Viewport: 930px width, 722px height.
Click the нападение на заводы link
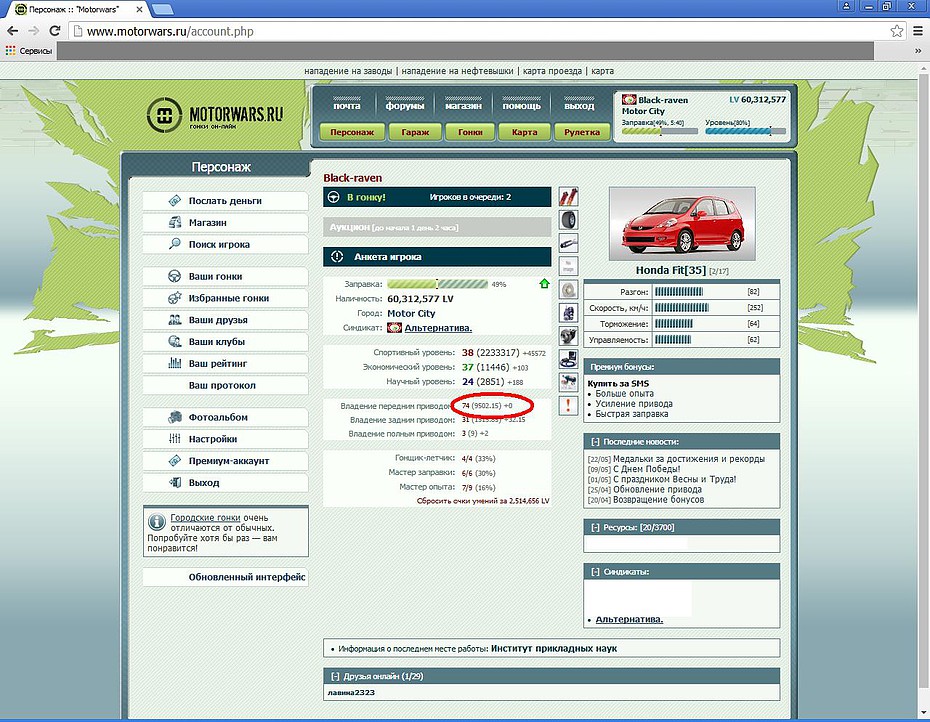[x=348, y=71]
